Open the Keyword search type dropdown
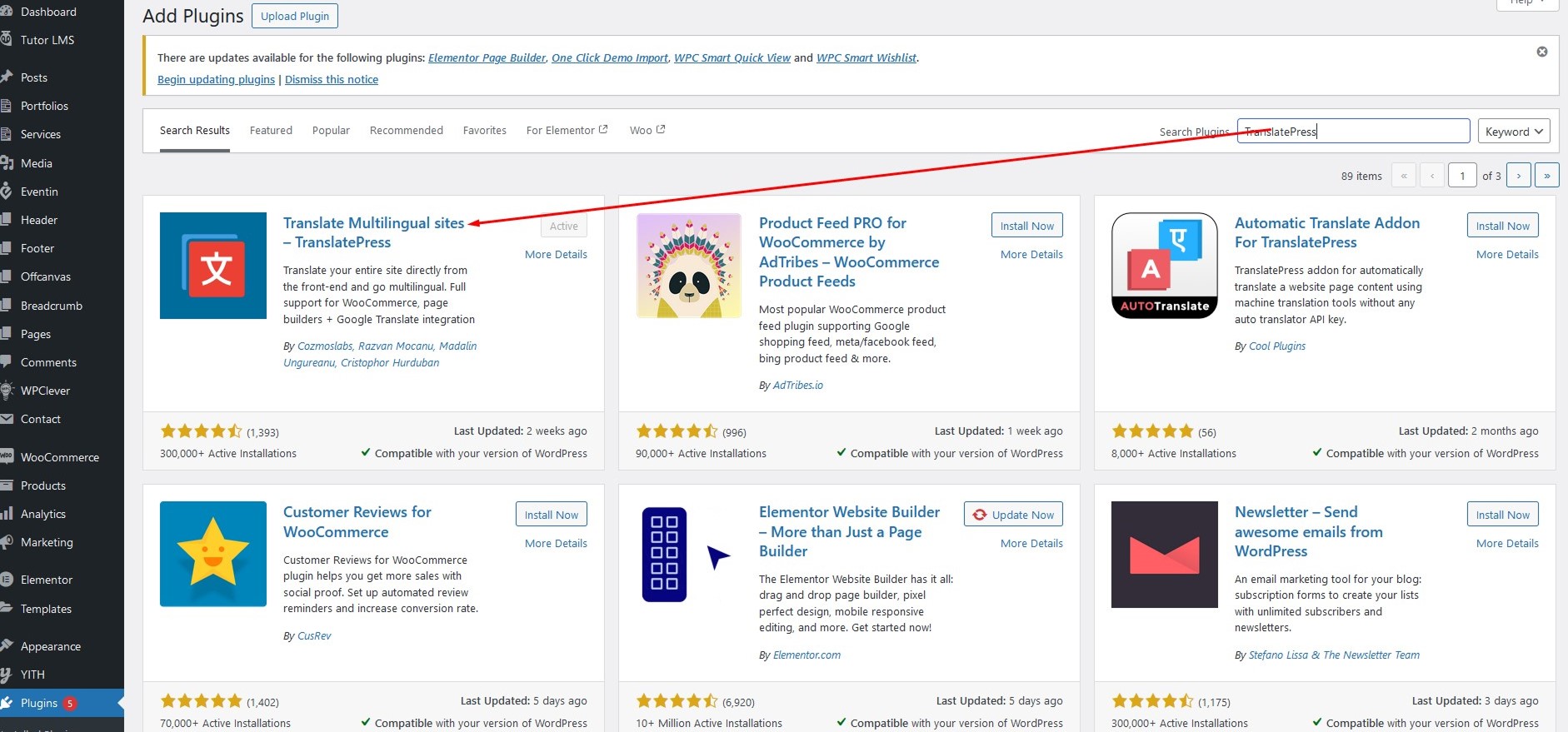The height and width of the screenshot is (732, 1568). [x=1514, y=131]
